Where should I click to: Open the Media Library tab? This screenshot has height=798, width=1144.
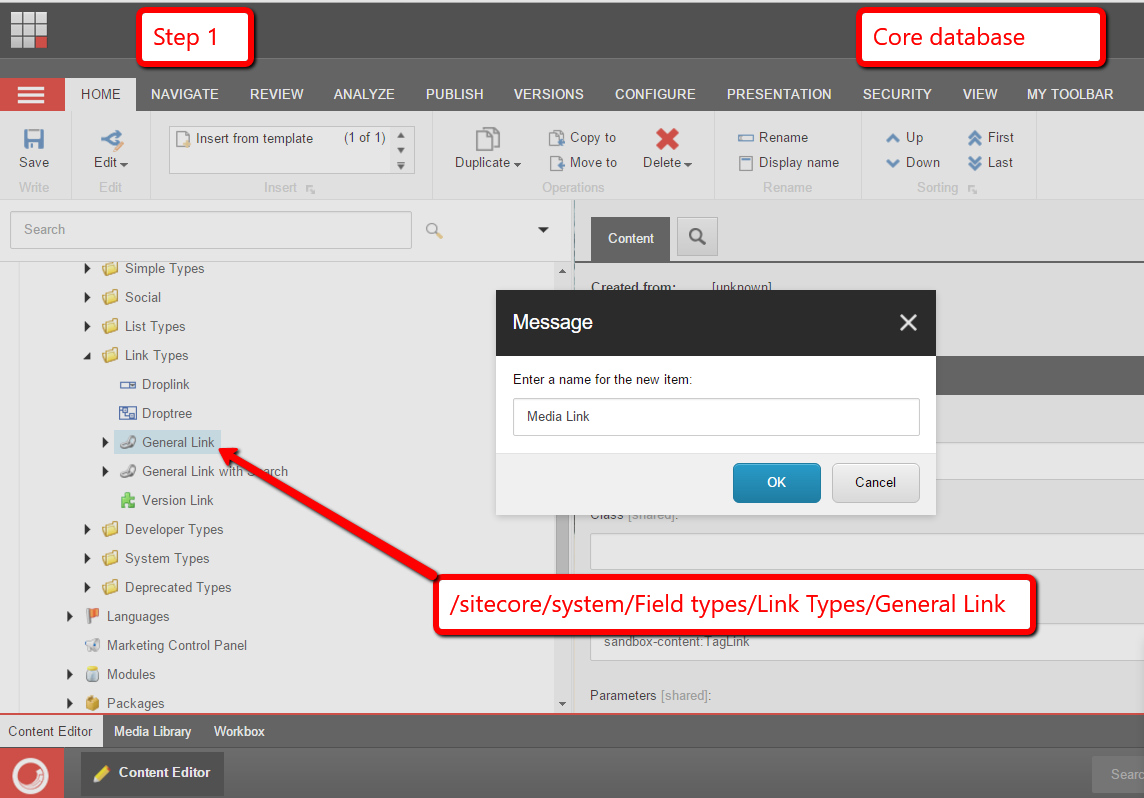click(x=152, y=731)
